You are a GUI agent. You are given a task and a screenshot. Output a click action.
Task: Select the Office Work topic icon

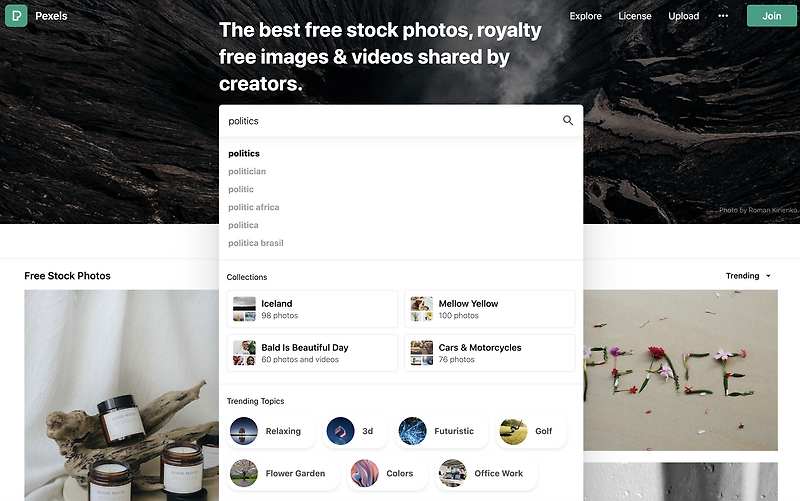pyautogui.click(x=453, y=473)
